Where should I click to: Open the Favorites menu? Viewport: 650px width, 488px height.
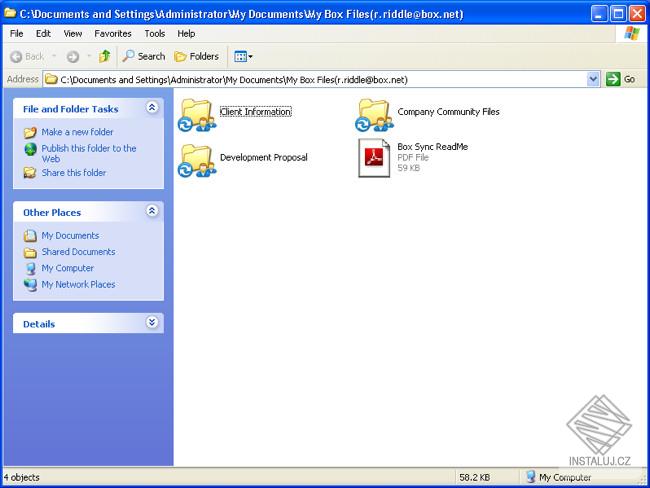point(113,34)
